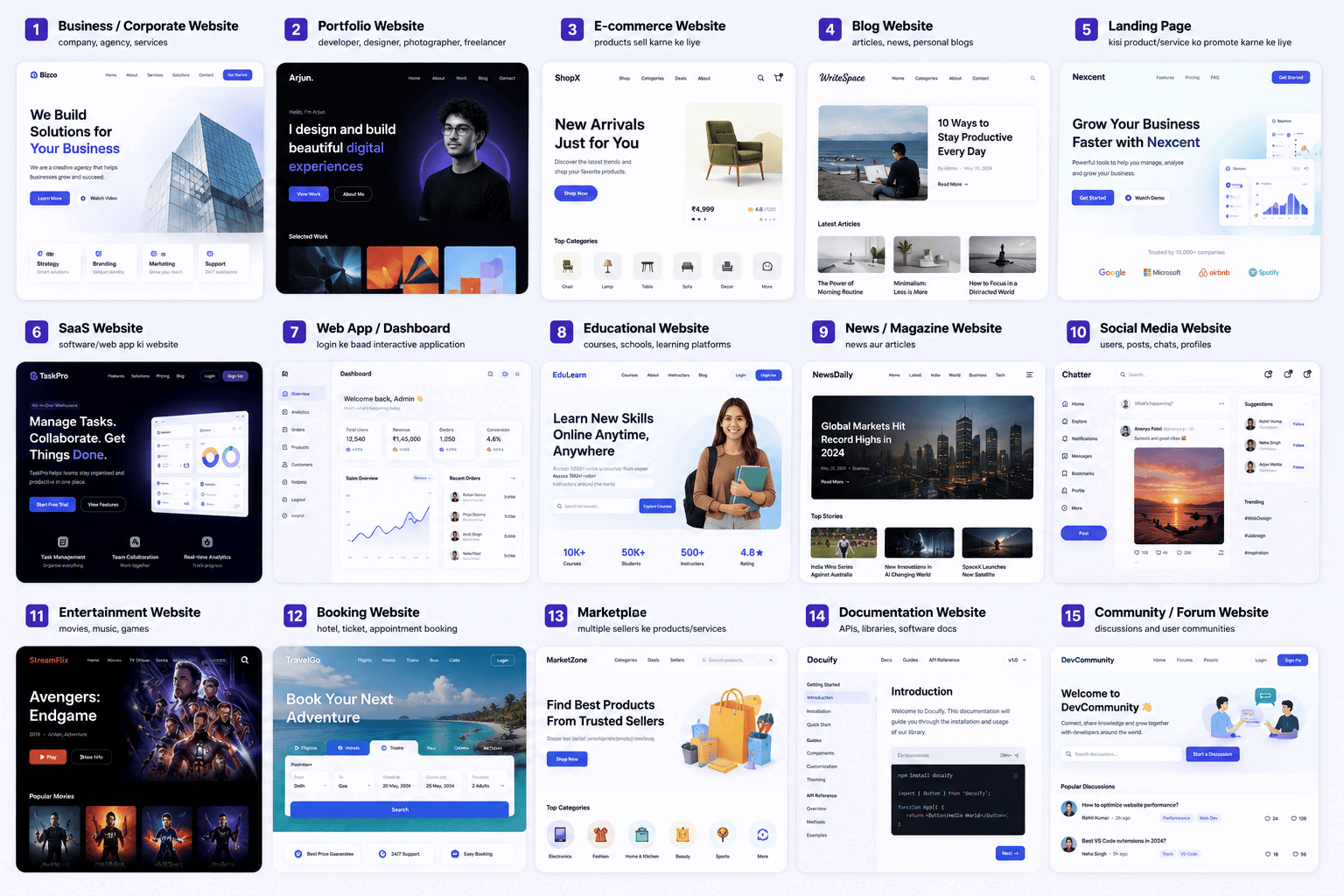The height and width of the screenshot is (896, 1344).
Task: Follow Rohit Verma in Chatter suggestions
Action: [1298, 423]
